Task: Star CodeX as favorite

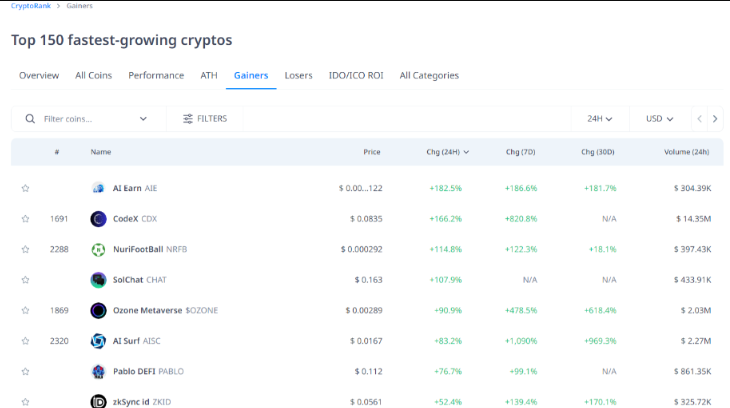Action: coord(25,219)
